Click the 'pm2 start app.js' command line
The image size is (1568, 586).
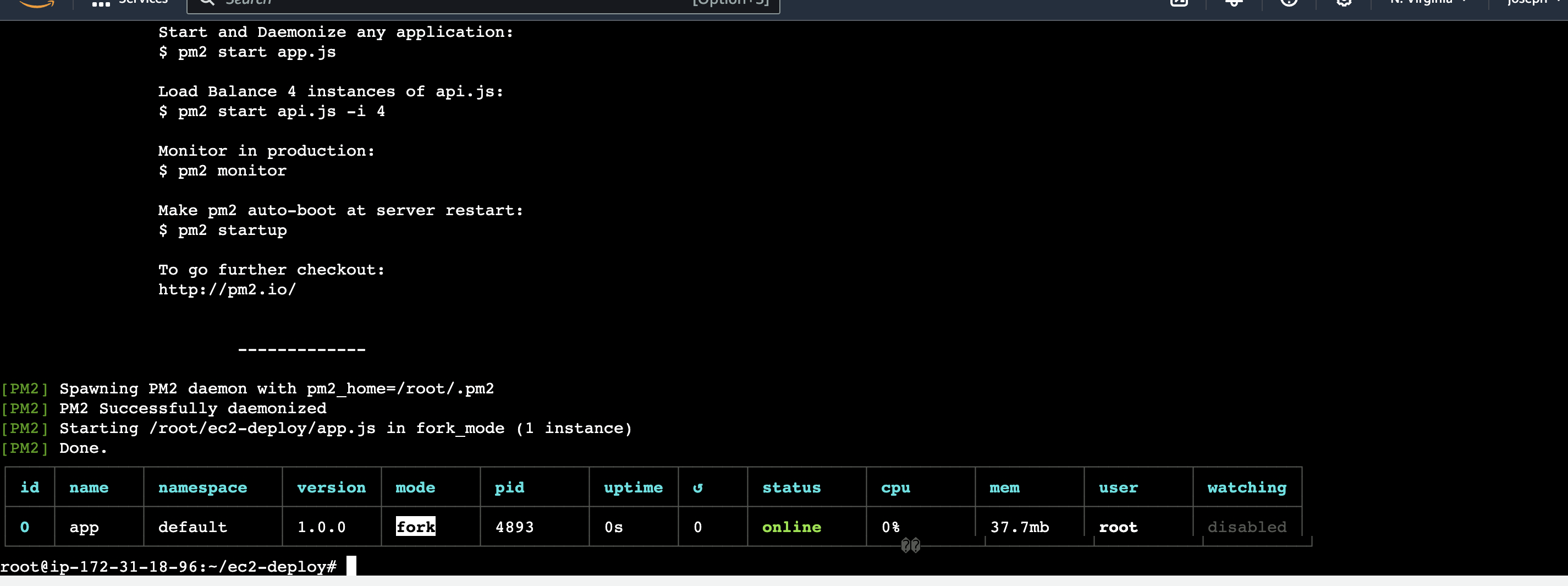pos(247,52)
